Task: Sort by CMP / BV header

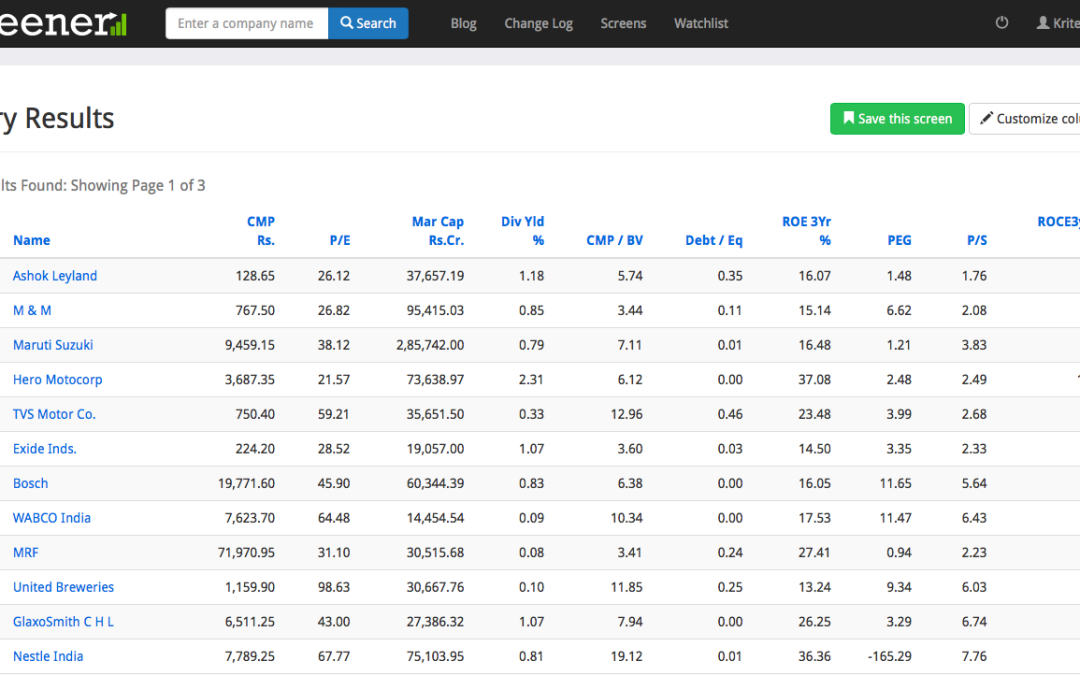Action: click(x=614, y=240)
